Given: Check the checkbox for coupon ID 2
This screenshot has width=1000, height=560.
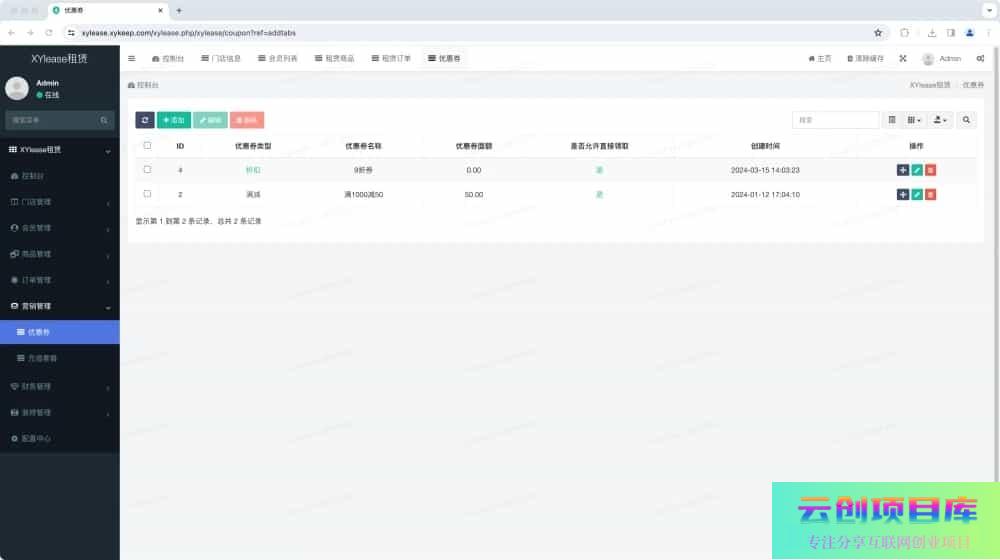Looking at the screenshot, I should (x=147, y=194).
